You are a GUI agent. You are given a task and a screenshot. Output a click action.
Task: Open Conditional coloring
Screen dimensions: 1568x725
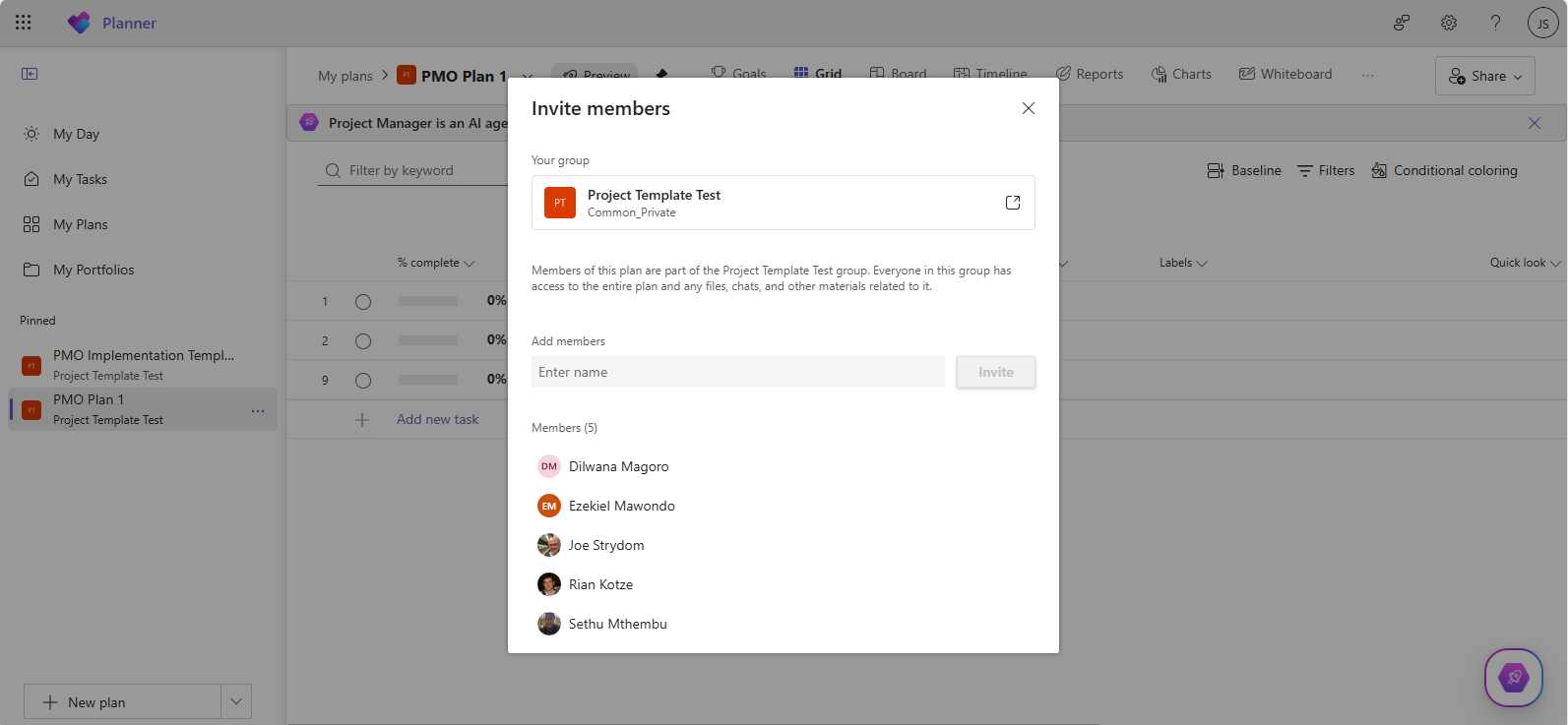pos(1445,170)
